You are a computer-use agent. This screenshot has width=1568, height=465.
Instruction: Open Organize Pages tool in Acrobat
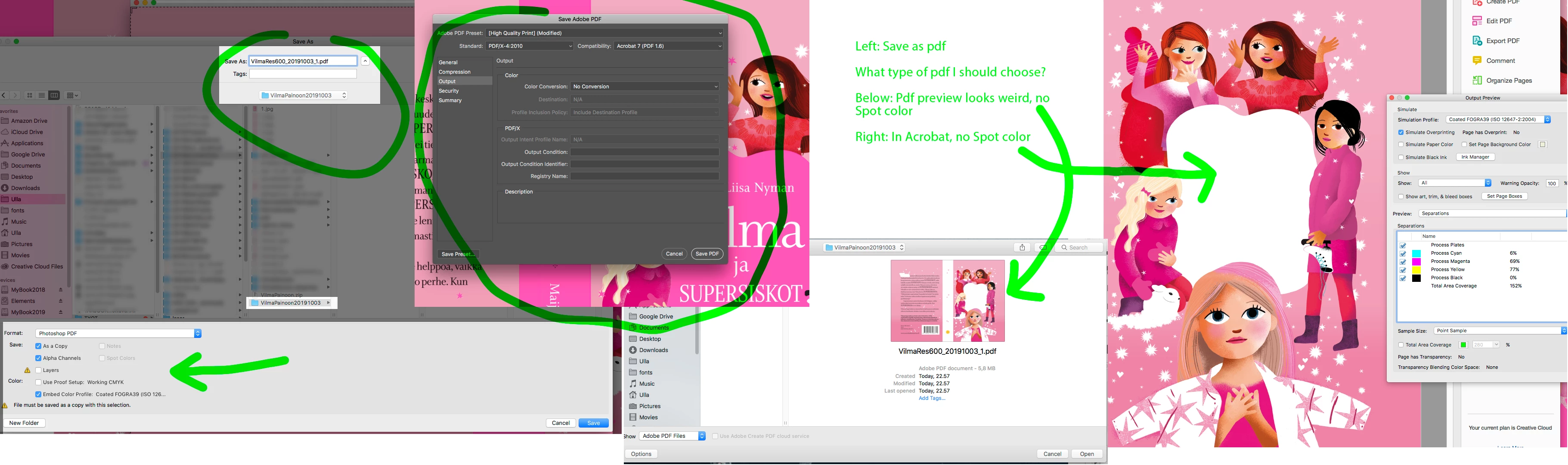pos(1502,81)
